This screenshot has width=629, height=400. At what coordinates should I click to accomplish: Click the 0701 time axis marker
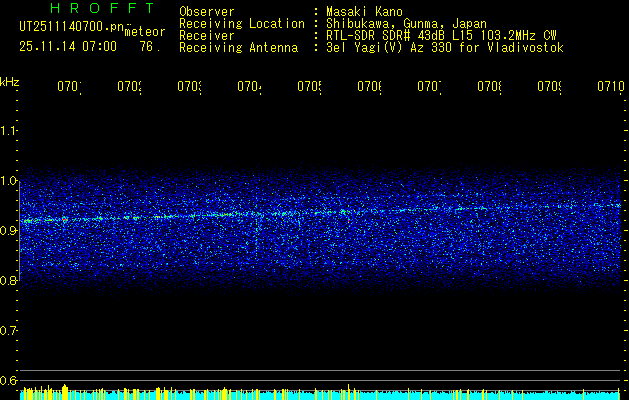coord(69,86)
